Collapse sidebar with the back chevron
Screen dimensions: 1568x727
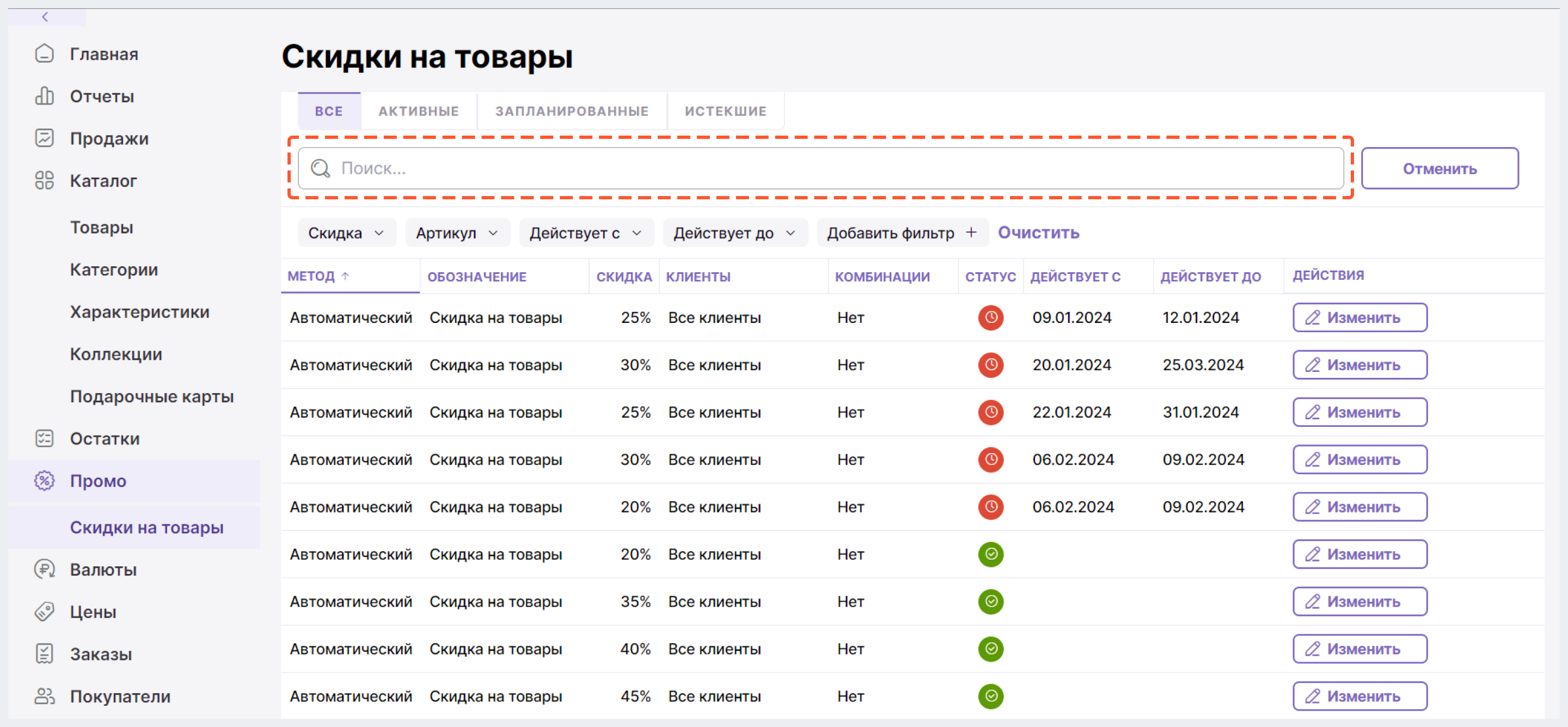coord(45,17)
